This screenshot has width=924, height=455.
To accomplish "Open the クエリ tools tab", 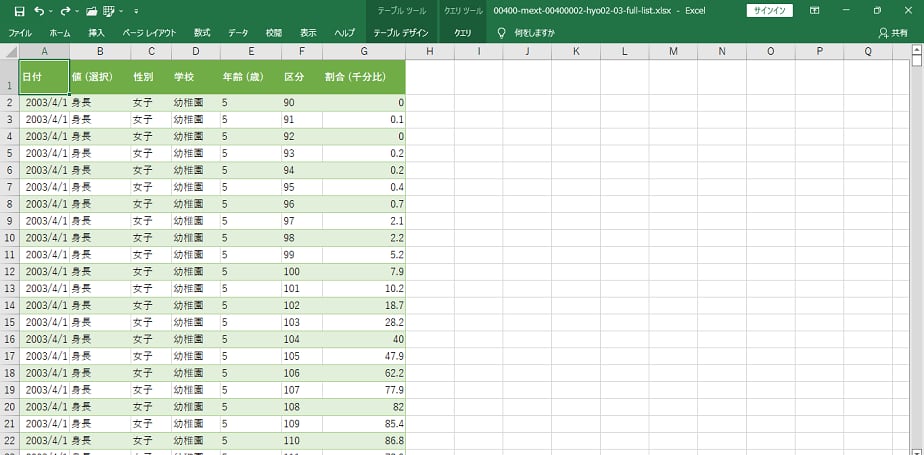I will coord(463,32).
